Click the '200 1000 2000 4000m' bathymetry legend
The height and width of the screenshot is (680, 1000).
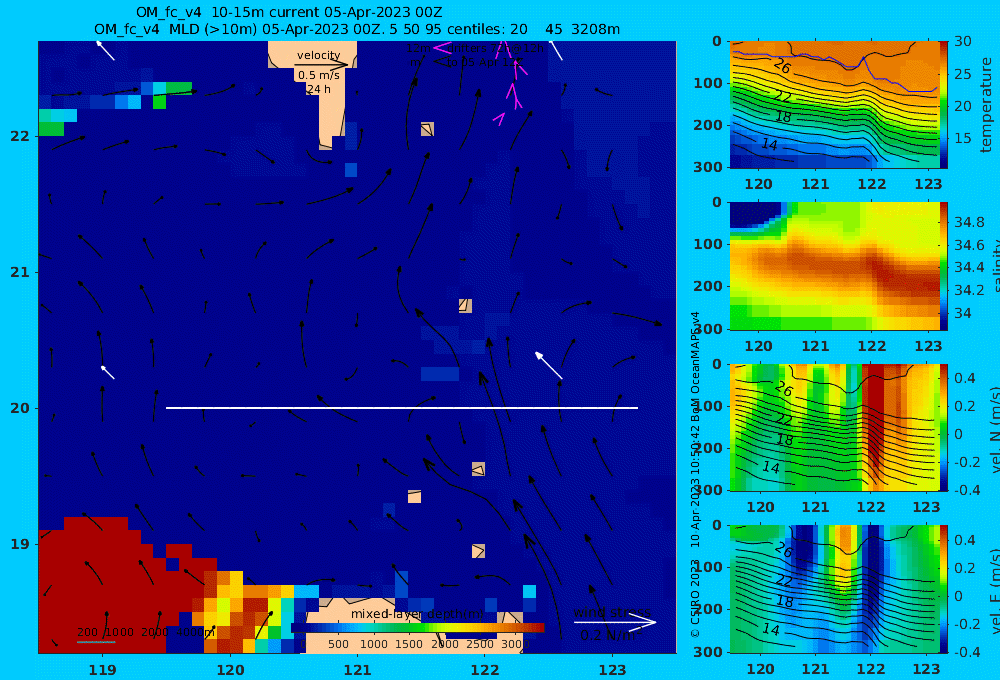pyautogui.click(x=145, y=633)
